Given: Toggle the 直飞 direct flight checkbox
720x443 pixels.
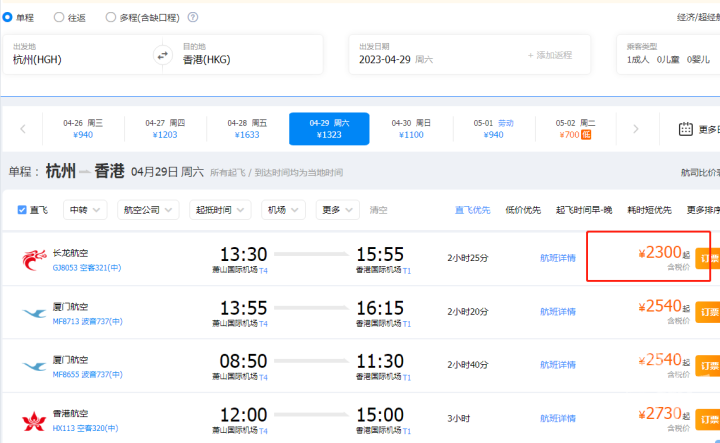Looking at the screenshot, I should pyautogui.click(x=23, y=210).
